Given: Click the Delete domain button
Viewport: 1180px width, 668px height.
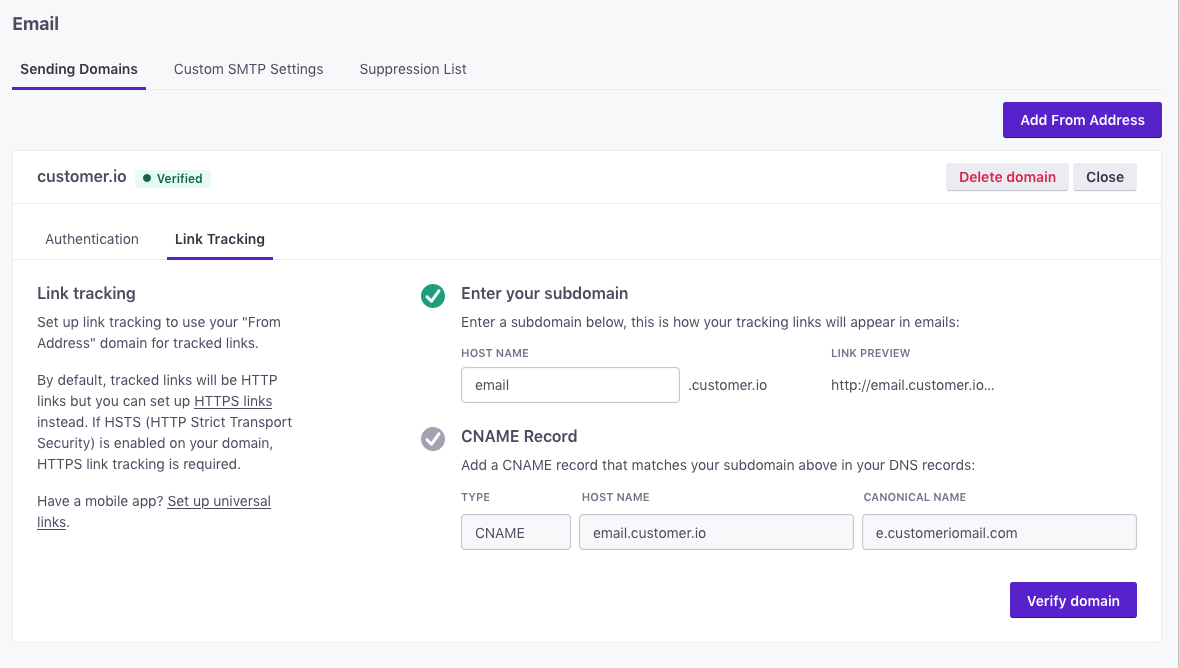Looking at the screenshot, I should tap(1007, 177).
